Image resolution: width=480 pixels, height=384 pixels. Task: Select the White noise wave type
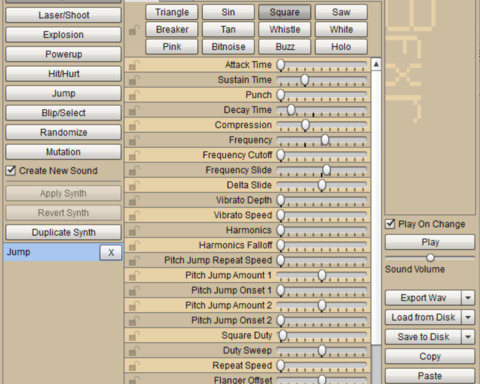tap(341, 29)
